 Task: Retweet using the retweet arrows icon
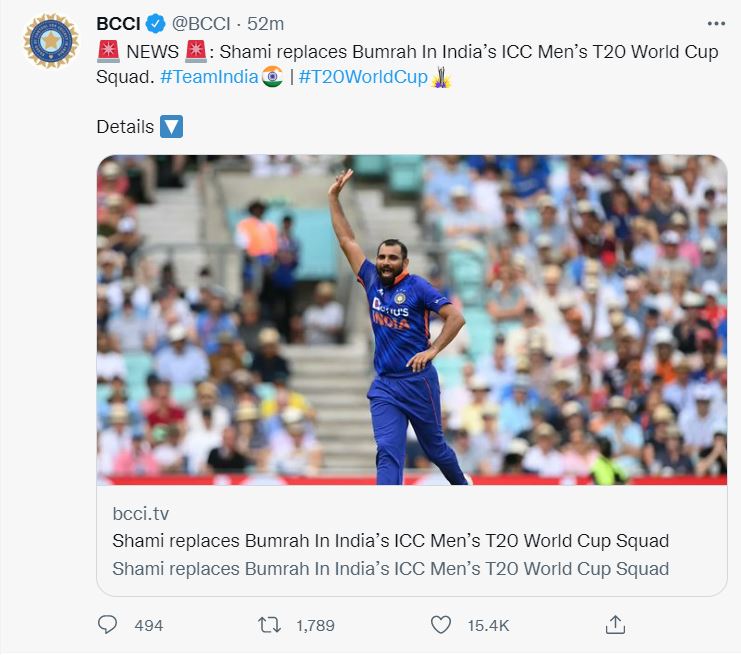tap(269, 625)
